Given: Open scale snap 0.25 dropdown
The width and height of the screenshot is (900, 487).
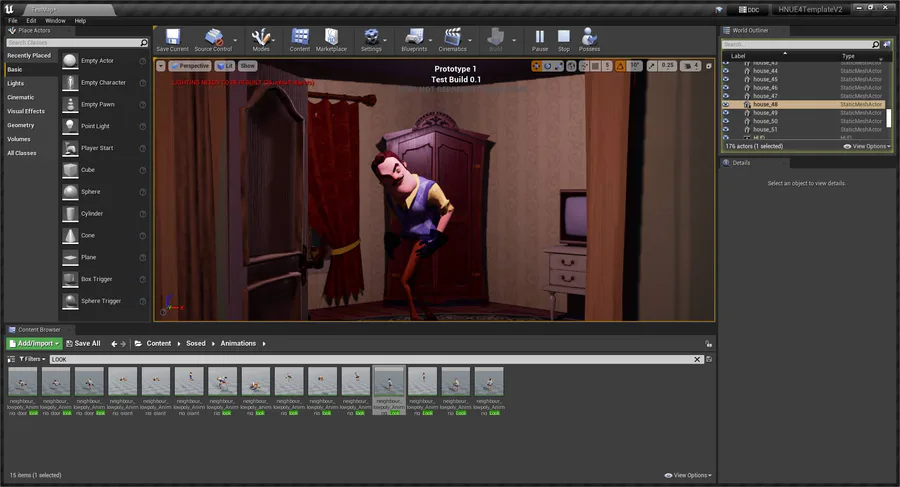Looking at the screenshot, I should tap(667, 66).
